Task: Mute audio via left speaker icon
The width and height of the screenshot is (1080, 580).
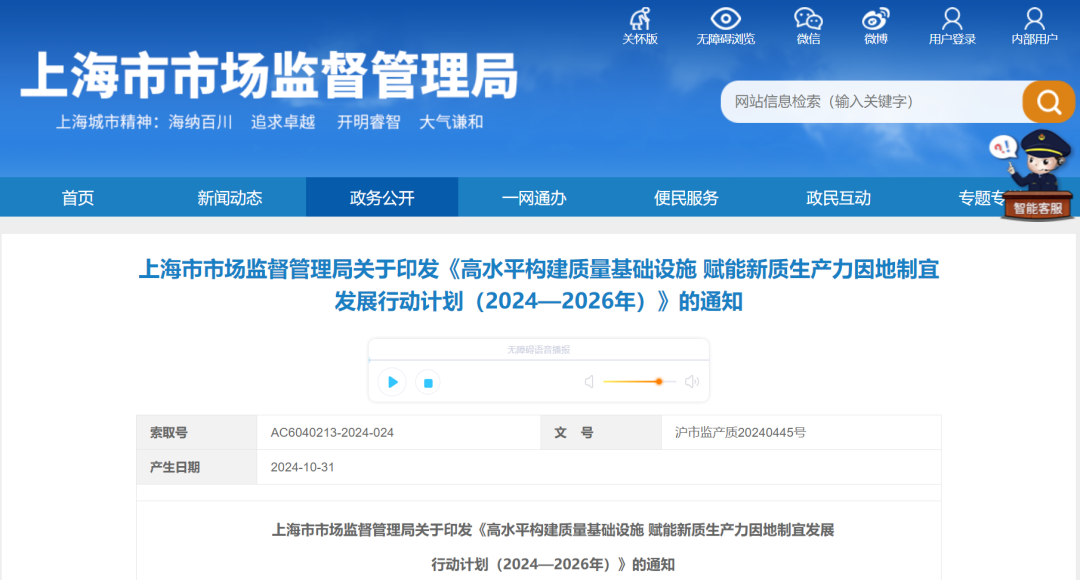Action: (x=589, y=381)
